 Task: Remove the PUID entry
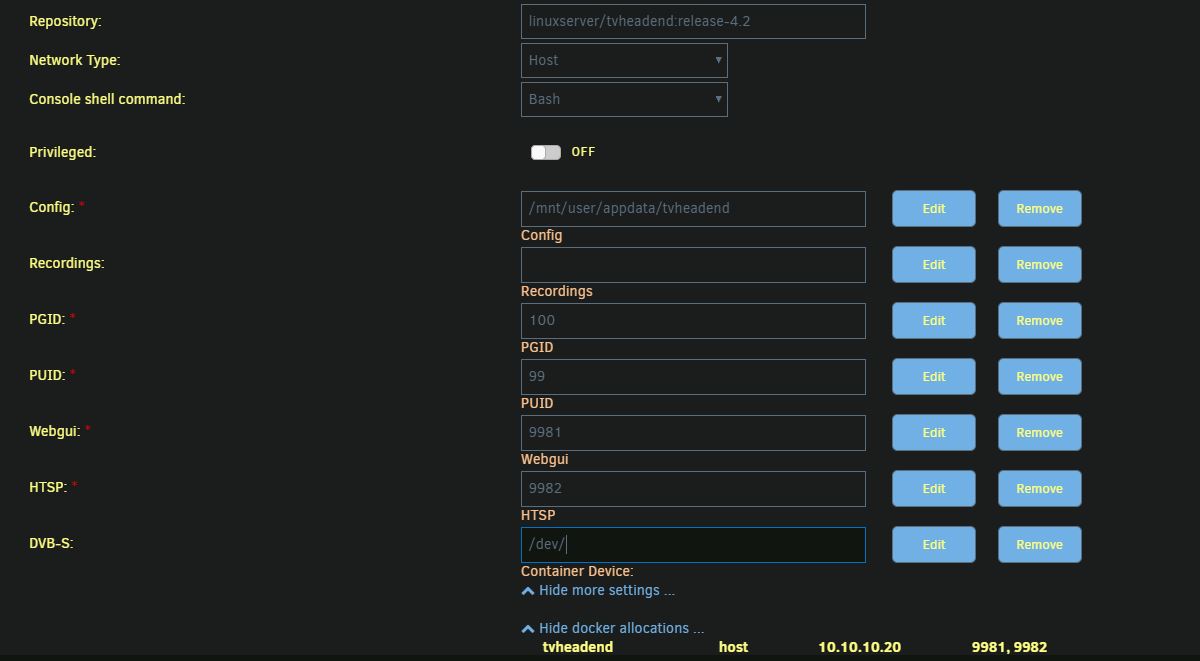1040,376
